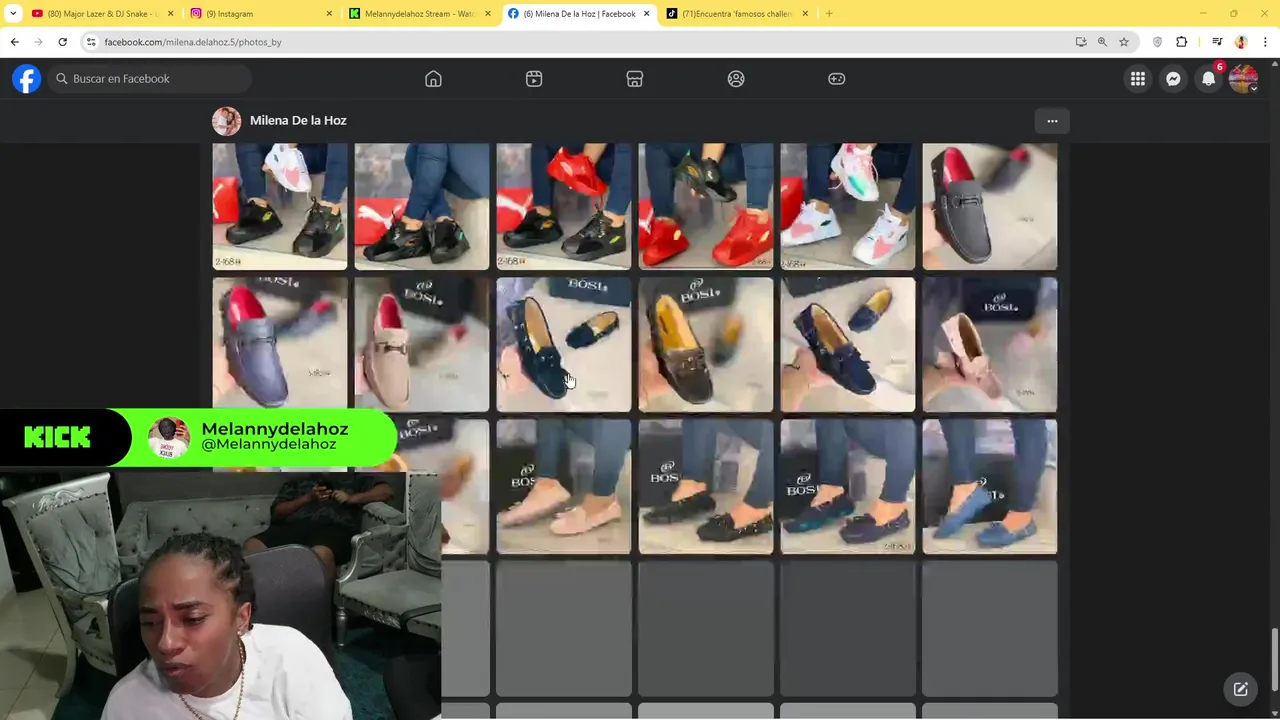Click the Milena De la Hoz profile name
The width and height of the screenshot is (1280, 720).
pyautogui.click(x=298, y=121)
